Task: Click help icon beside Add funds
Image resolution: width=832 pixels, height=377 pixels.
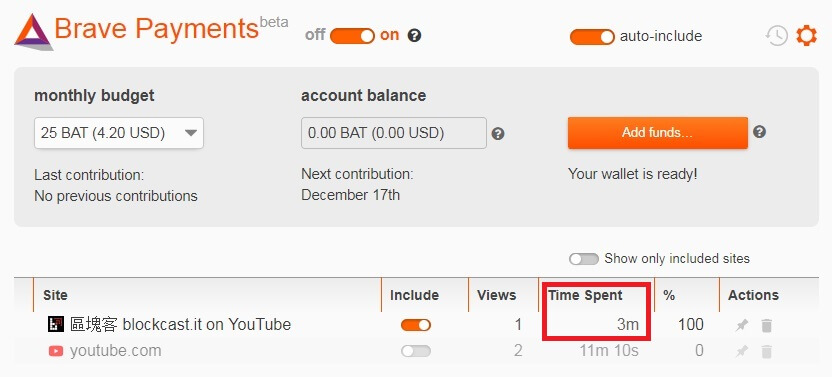Action: click(x=759, y=132)
